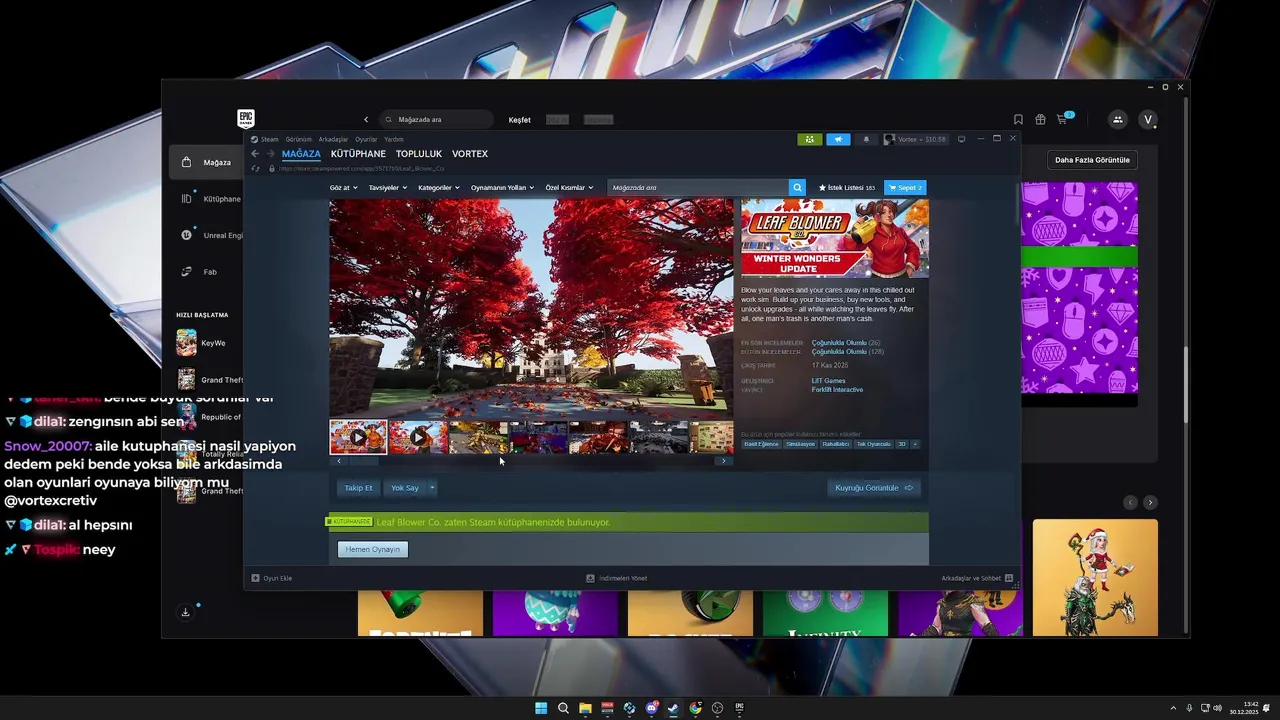The height and width of the screenshot is (720, 1280).
Task: Open Steam notifications bell
Action: (x=866, y=139)
